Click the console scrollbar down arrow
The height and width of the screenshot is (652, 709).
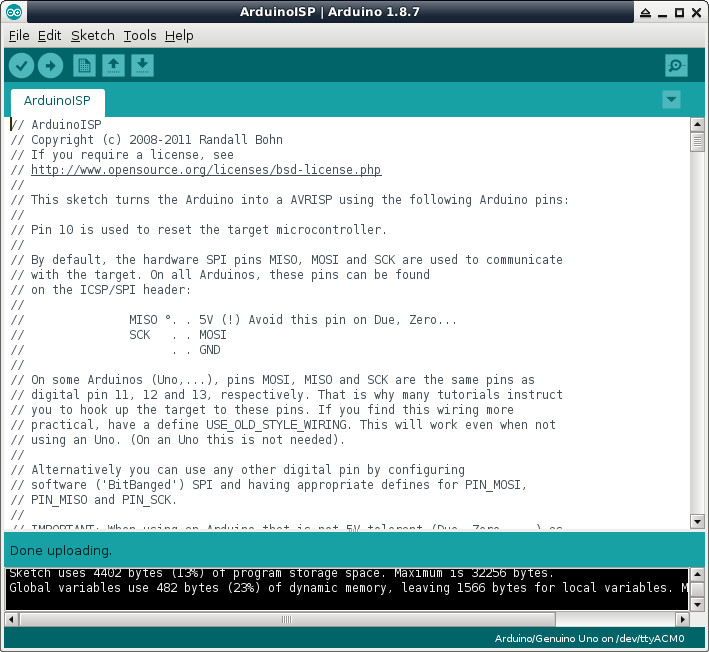(697, 604)
